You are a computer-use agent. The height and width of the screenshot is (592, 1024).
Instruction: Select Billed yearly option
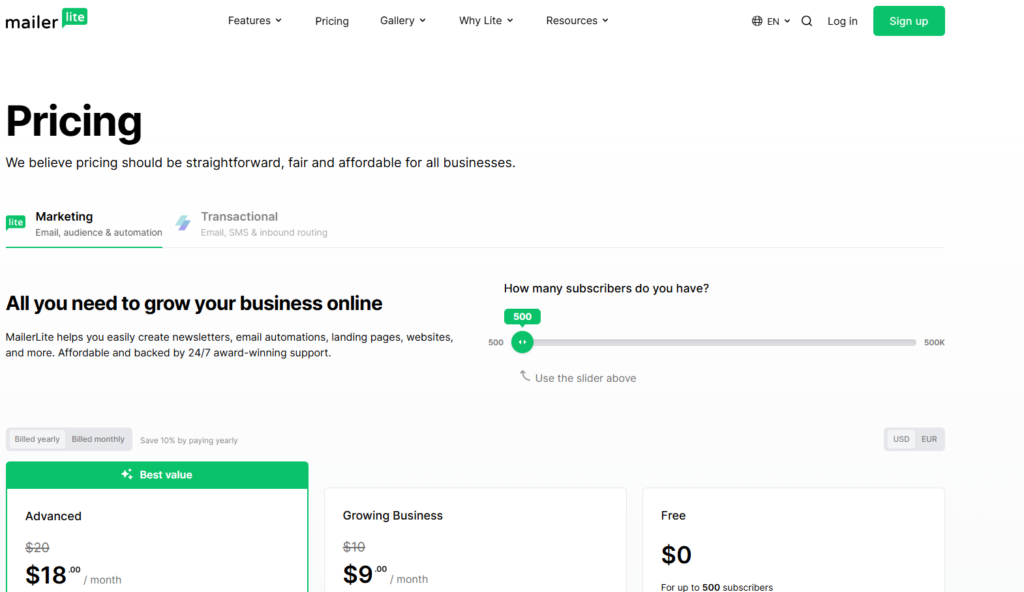[x=37, y=439]
